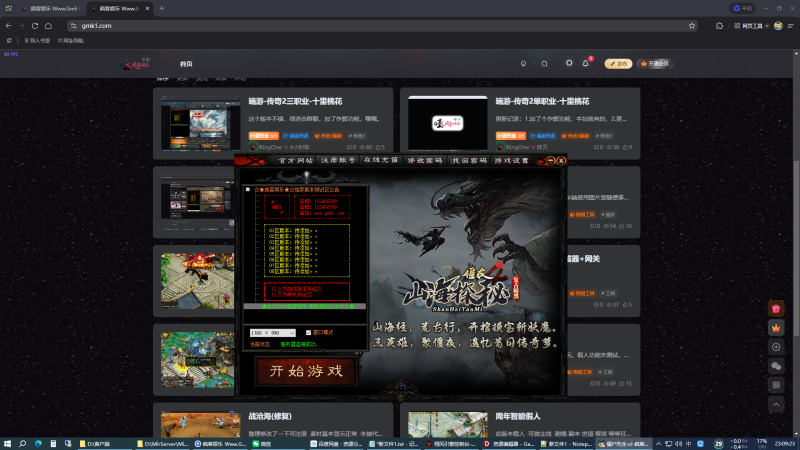Click the taskbar clock
The height and width of the screenshot is (450, 800).
tap(785, 444)
